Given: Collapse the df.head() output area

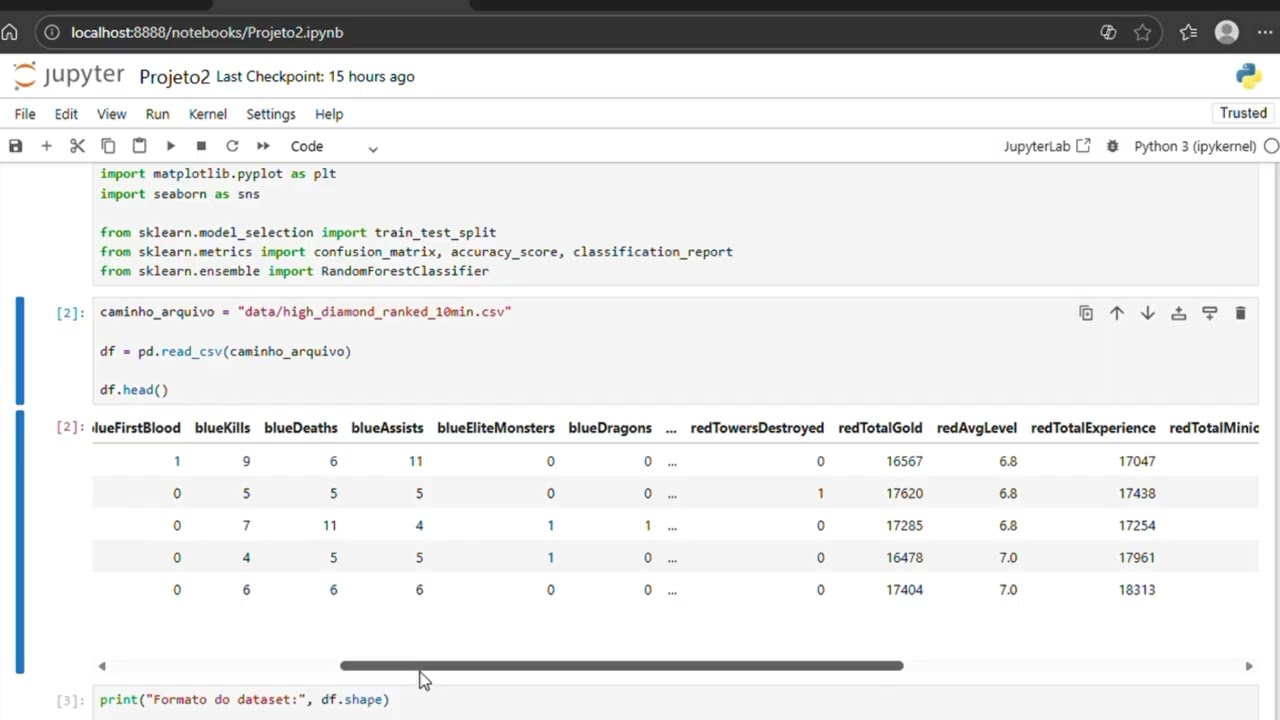Looking at the screenshot, I should (20, 542).
